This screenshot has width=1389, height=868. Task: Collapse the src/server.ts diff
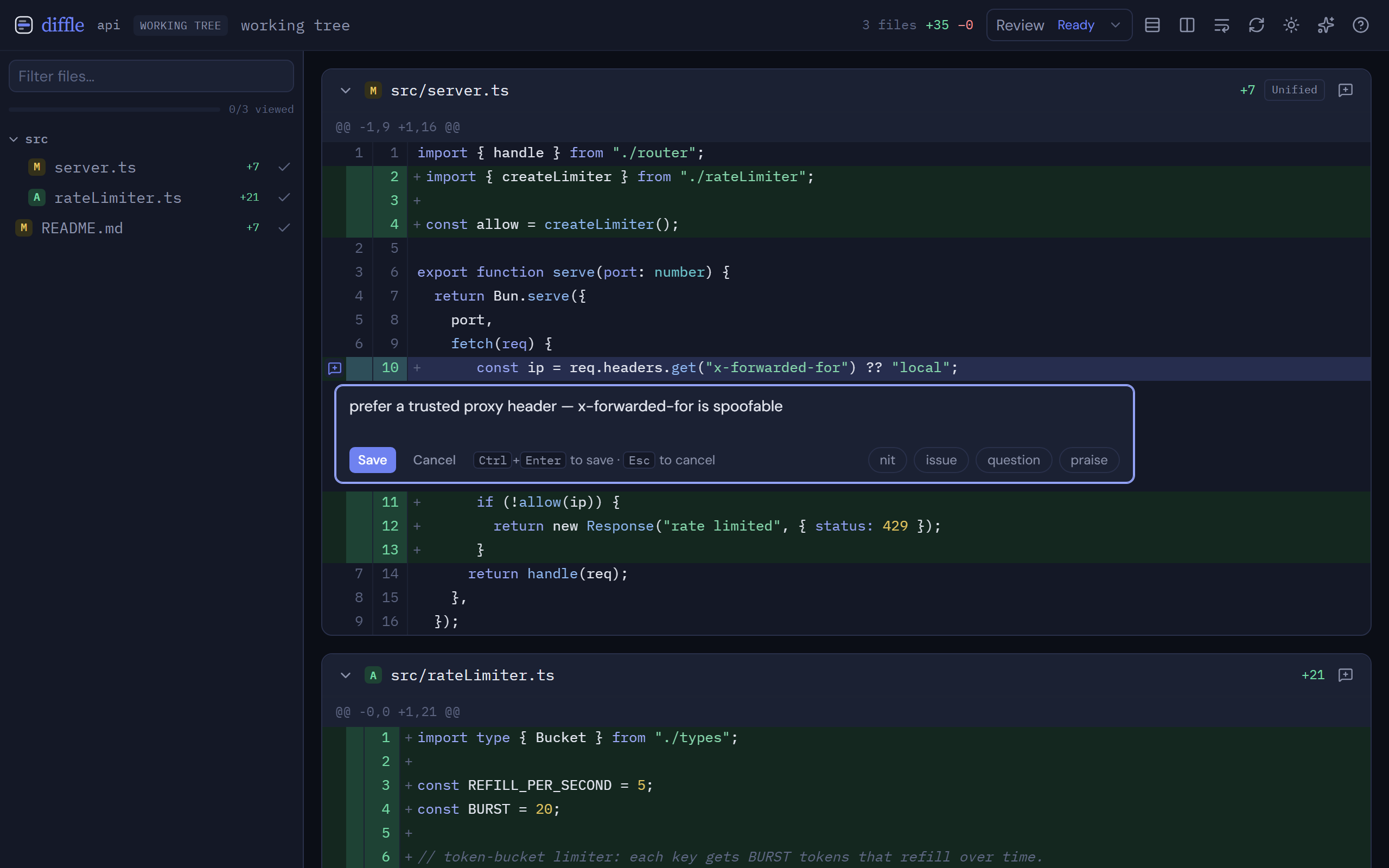tap(346, 91)
